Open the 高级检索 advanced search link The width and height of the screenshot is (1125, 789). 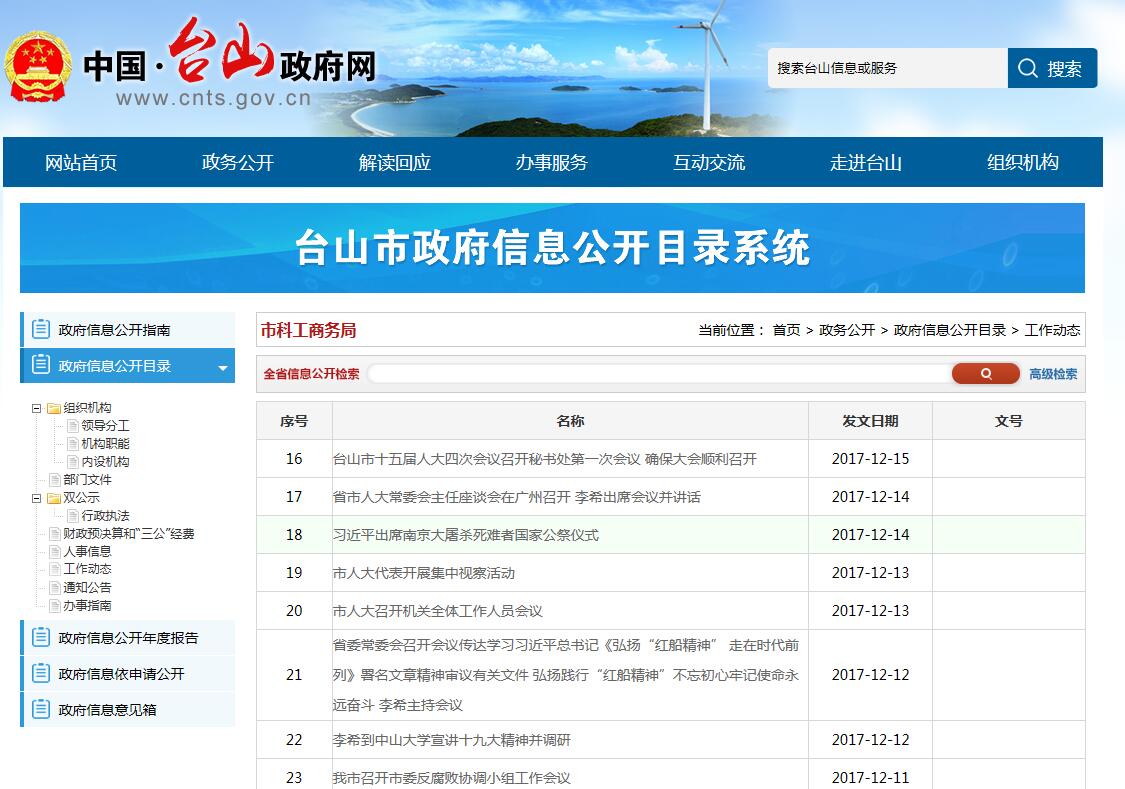point(1053,374)
